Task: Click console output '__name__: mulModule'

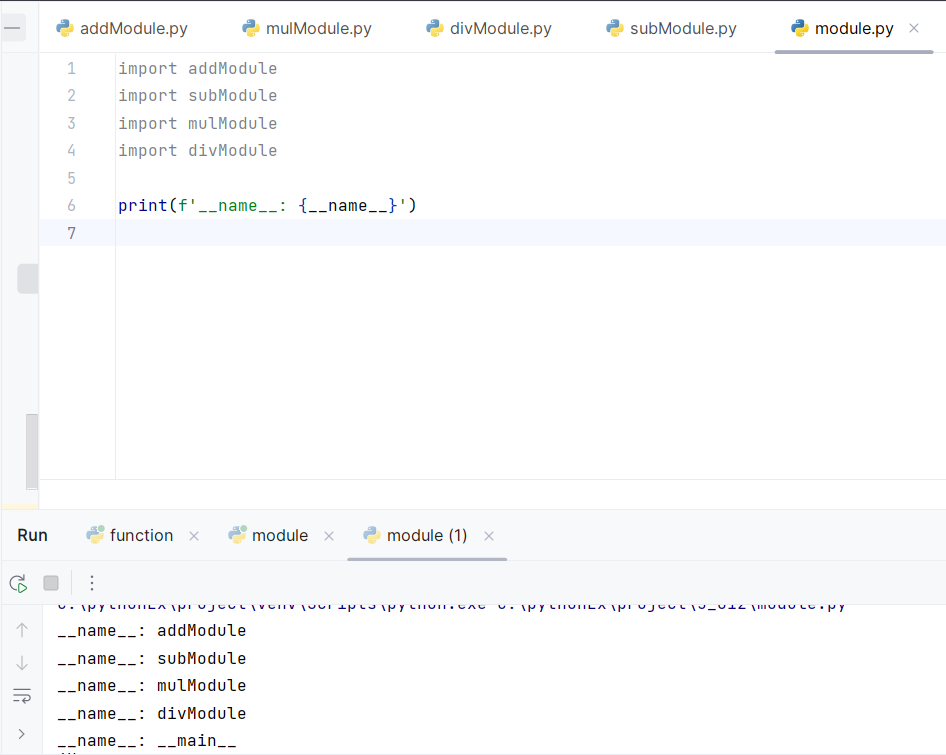Action: [152, 686]
